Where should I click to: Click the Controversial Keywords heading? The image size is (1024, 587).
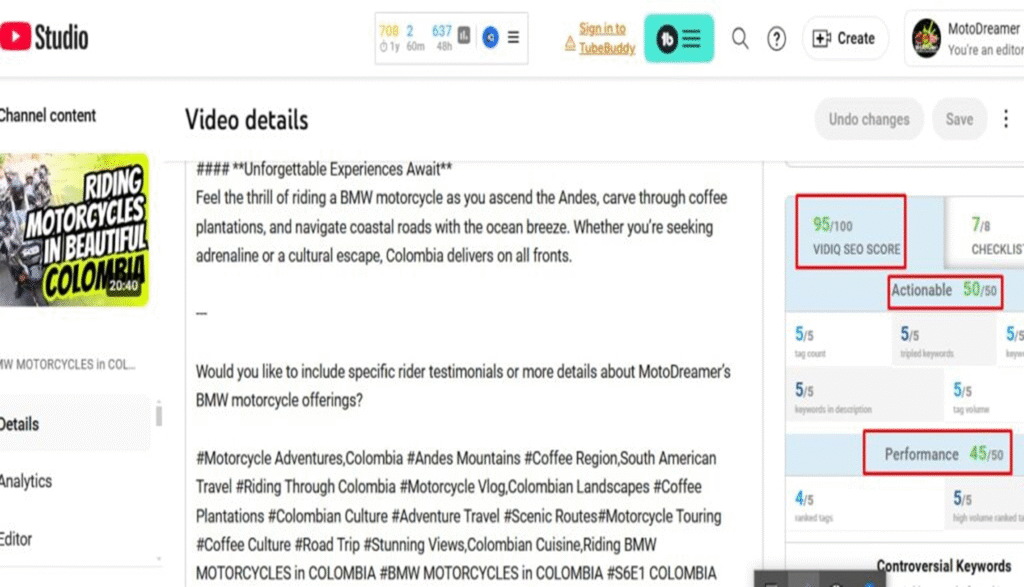[x=944, y=565]
